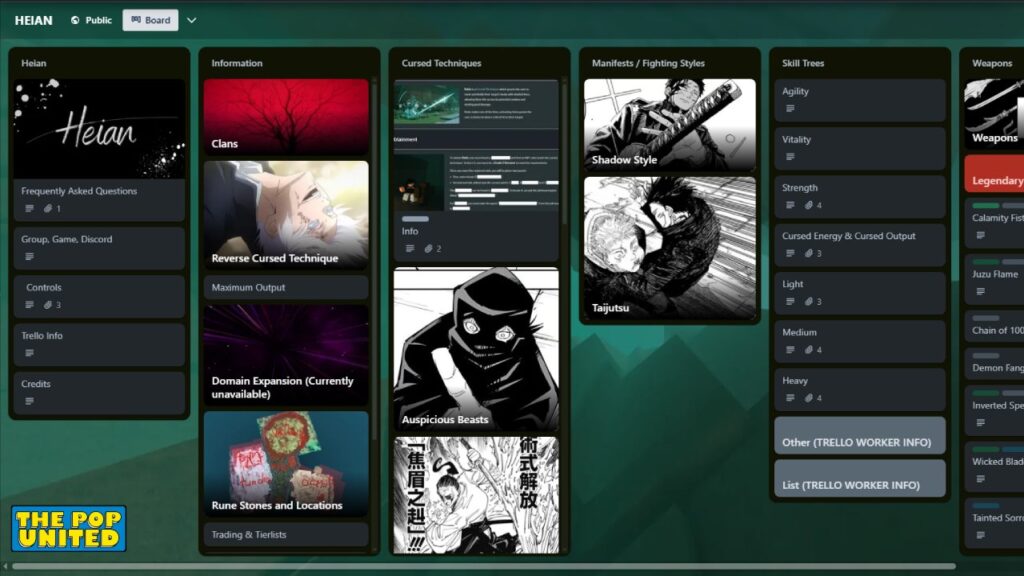Viewport: 1024px width, 576px height.
Task: Open the Heian cover image card
Action: [x=99, y=129]
